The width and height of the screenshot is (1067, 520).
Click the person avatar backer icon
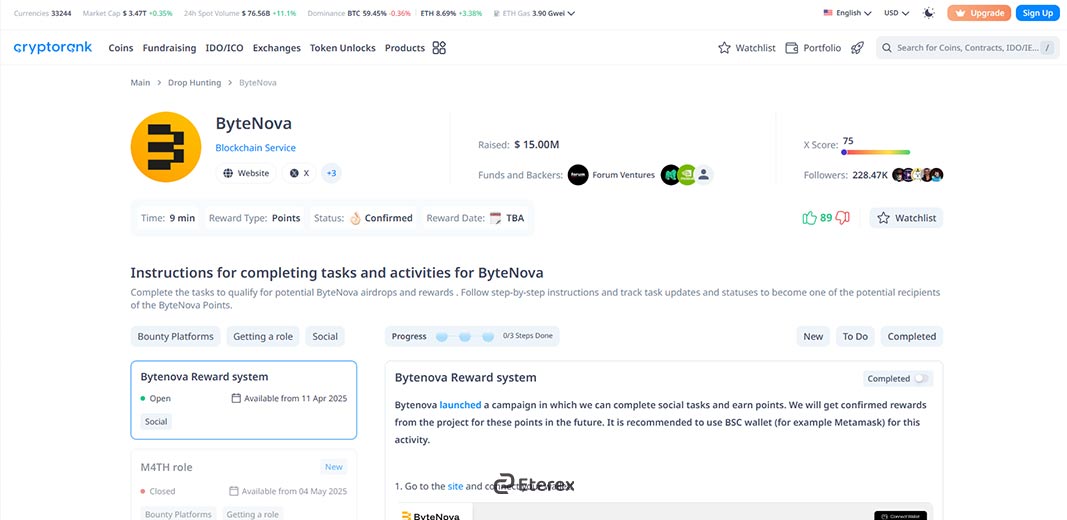[x=704, y=175]
